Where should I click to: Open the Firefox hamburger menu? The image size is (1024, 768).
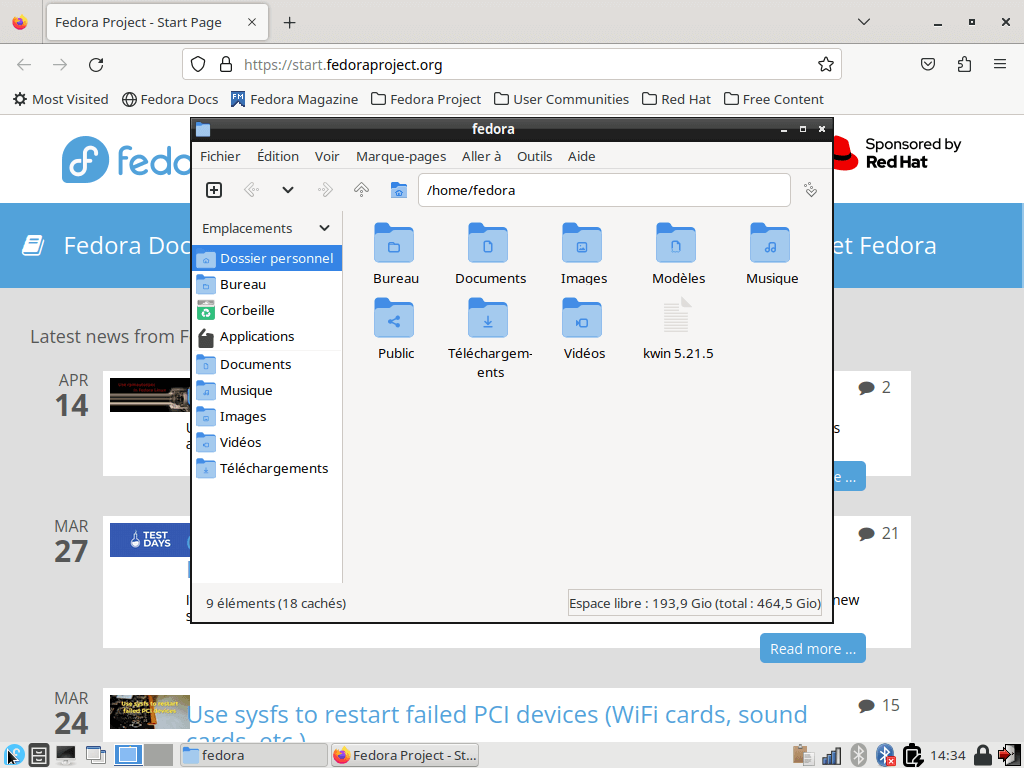coord(1000,64)
